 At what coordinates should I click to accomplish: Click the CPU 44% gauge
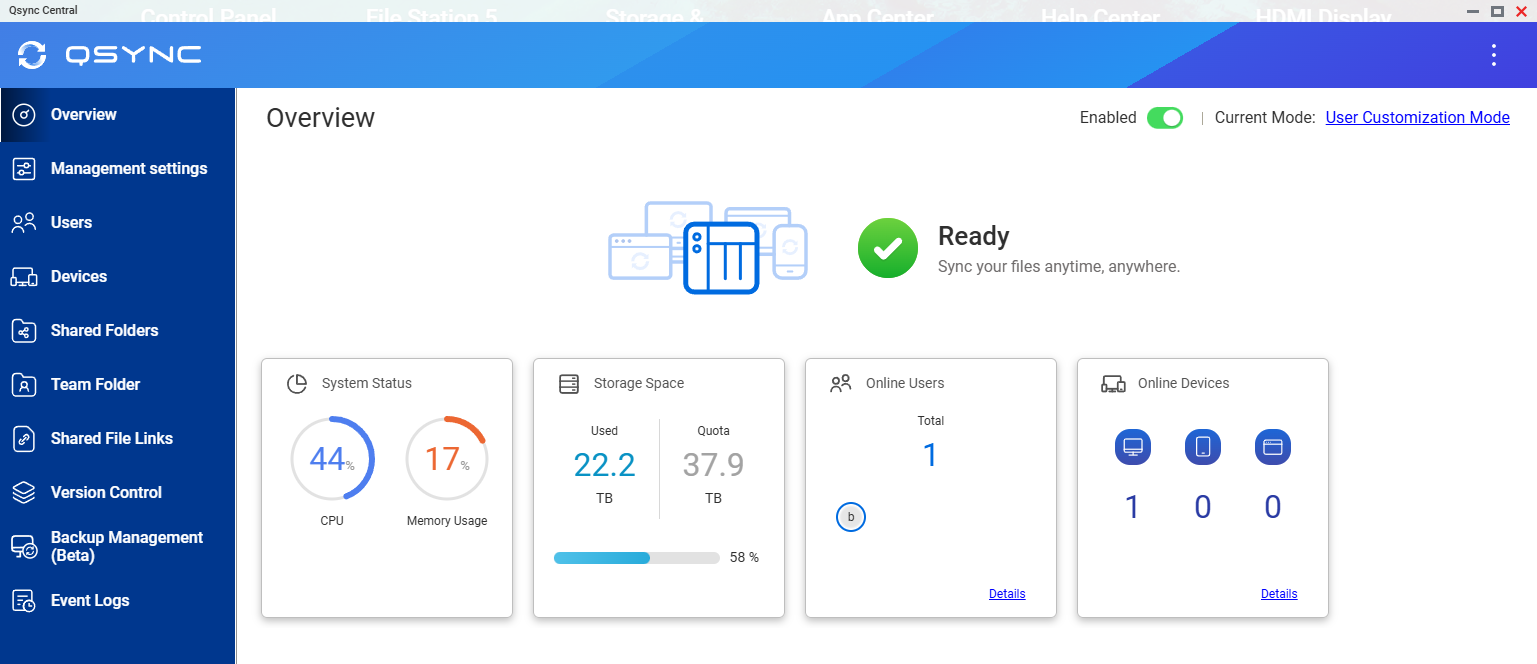(332, 459)
